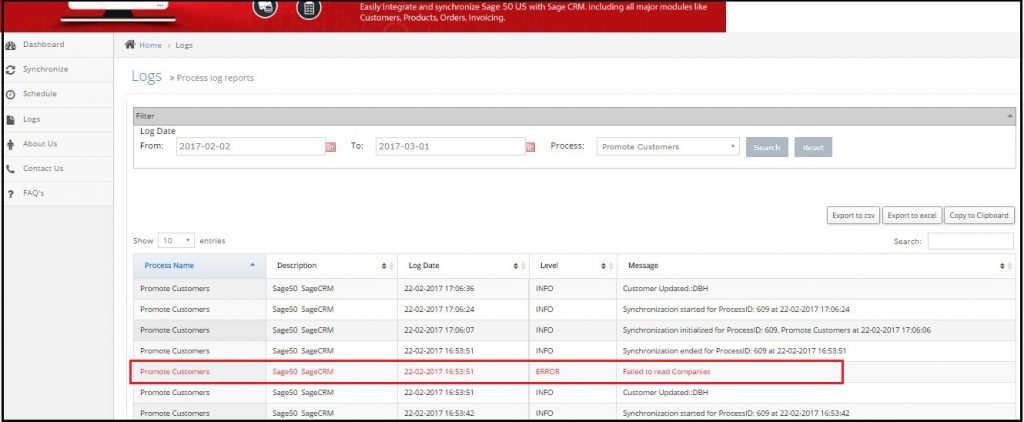Click Export to excel button
This screenshot has width=1024, height=422.
pyautogui.click(x=912, y=216)
